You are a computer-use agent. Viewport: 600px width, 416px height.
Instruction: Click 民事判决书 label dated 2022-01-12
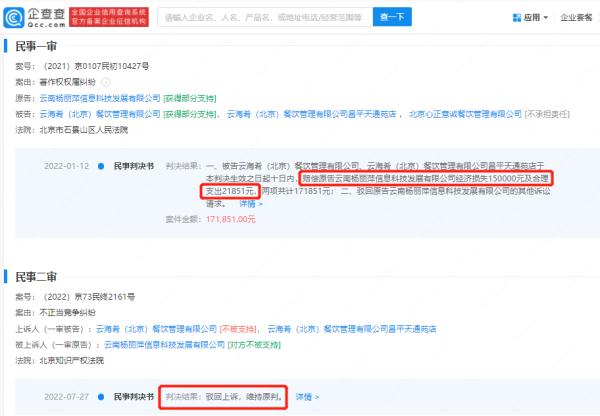pos(134,166)
